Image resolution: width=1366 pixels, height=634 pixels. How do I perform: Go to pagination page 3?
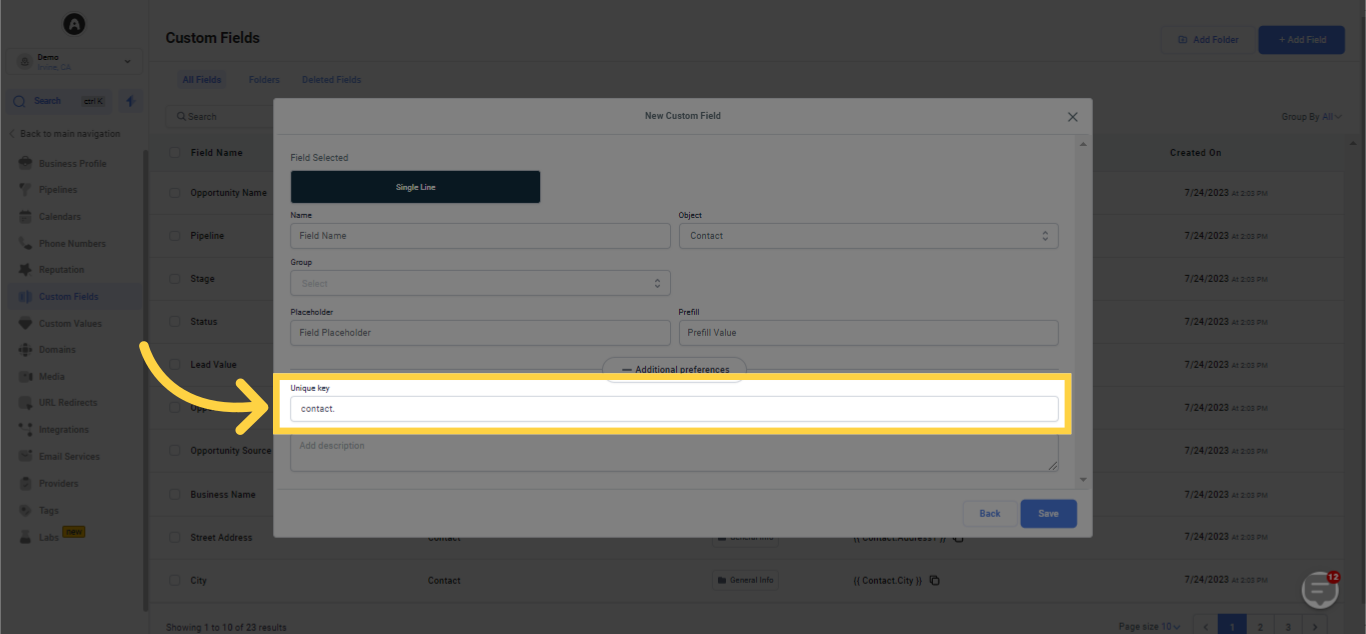tap(1288, 627)
